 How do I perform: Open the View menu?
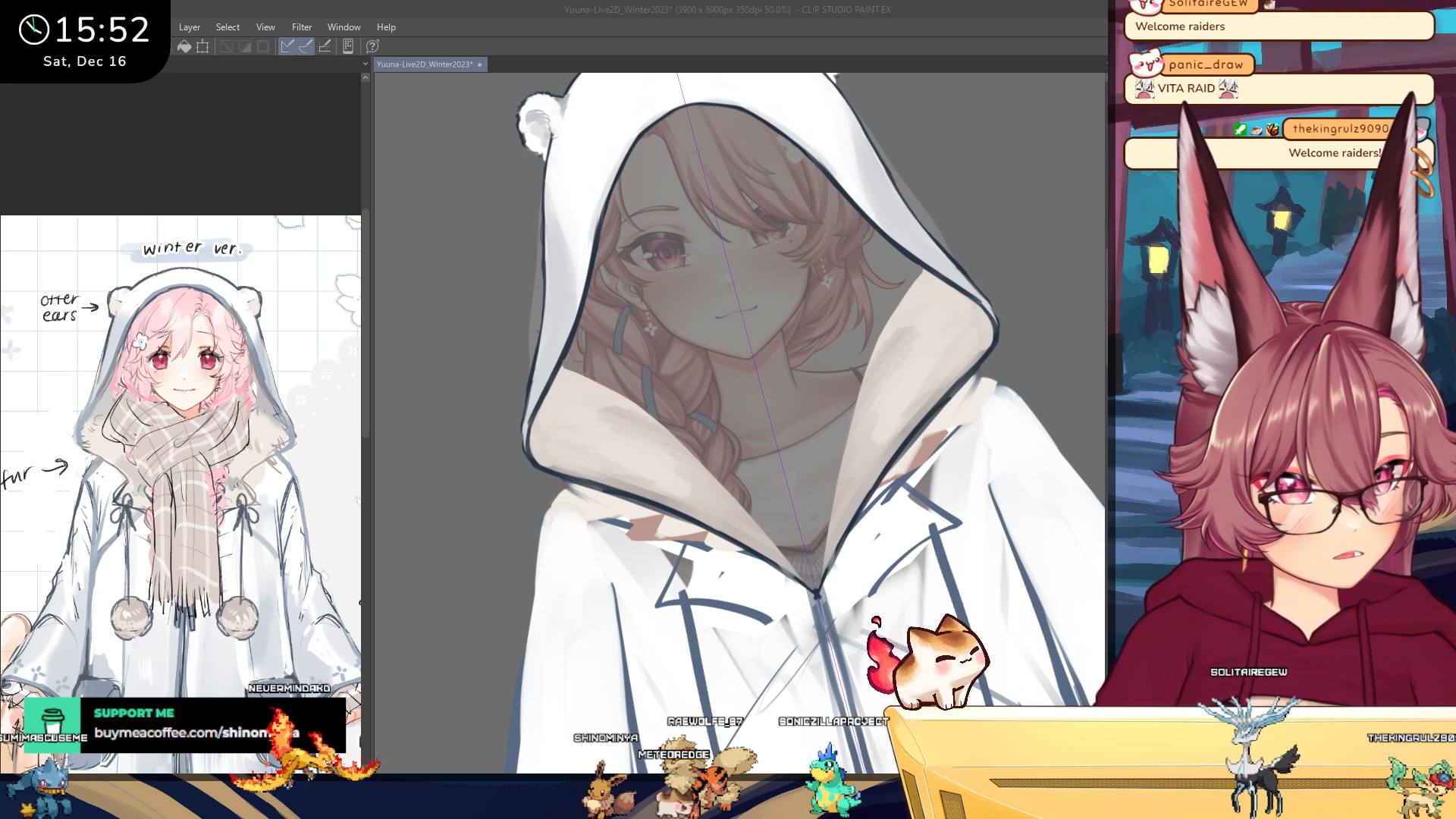click(265, 27)
